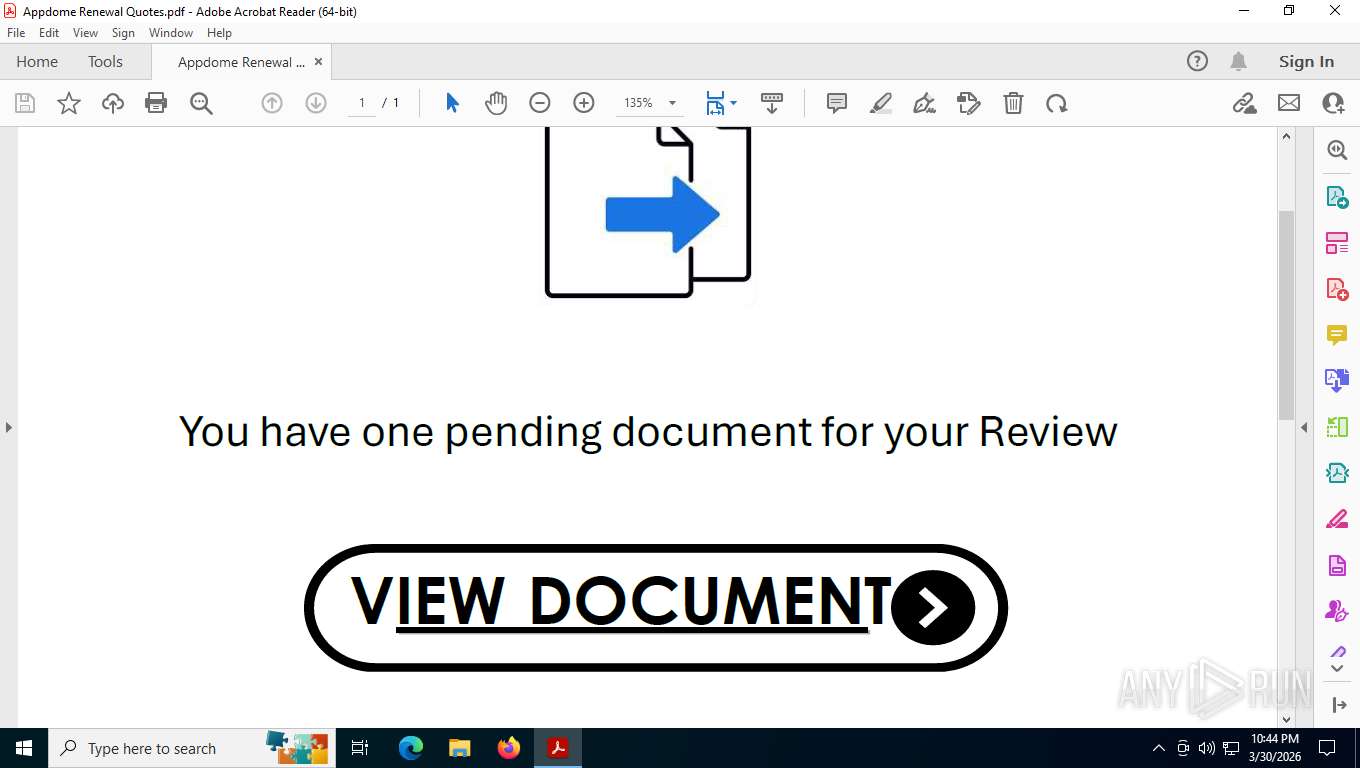Image resolution: width=1360 pixels, height=768 pixels.
Task: Click the Delete trash icon
Action: 1013,103
